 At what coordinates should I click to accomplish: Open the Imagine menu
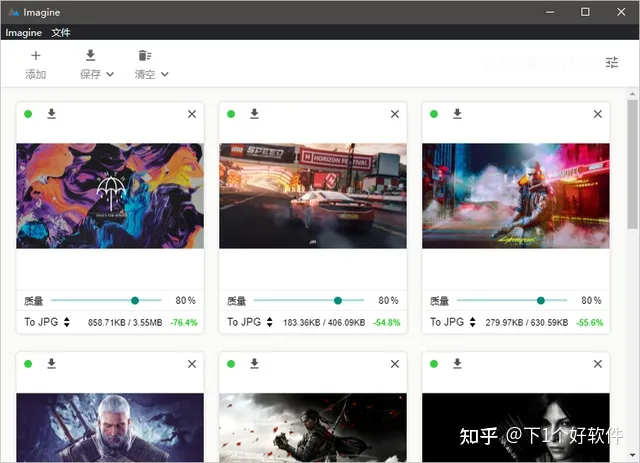coord(24,33)
